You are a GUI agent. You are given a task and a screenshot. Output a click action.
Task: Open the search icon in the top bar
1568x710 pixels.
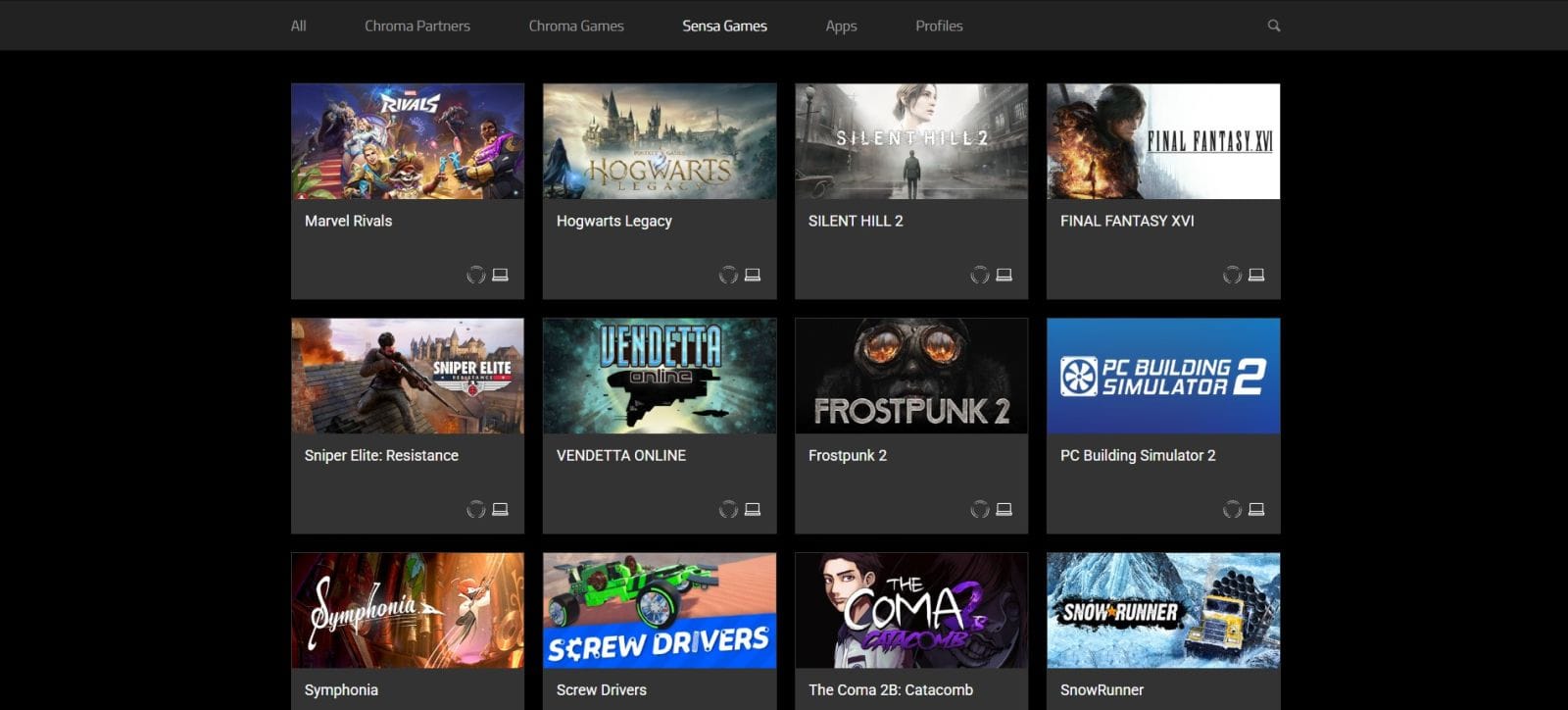(x=1274, y=25)
